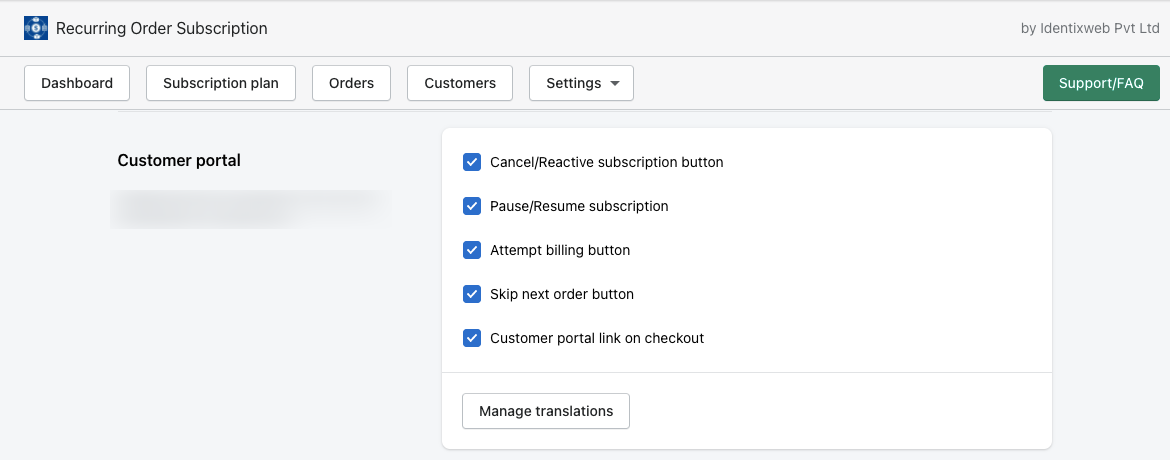Click the Recurring Order Subscription app logo

click(36, 28)
